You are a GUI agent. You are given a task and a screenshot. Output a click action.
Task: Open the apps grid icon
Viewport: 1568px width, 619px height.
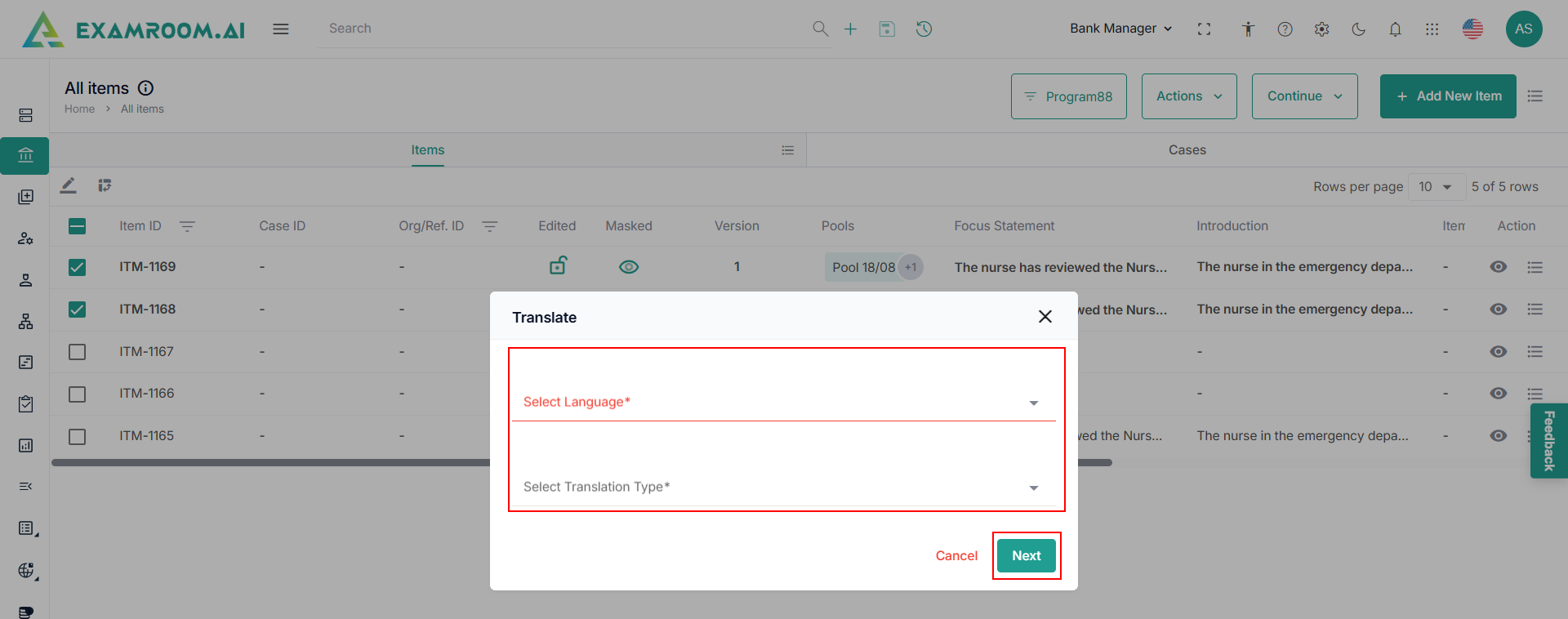click(x=1432, y=29)
